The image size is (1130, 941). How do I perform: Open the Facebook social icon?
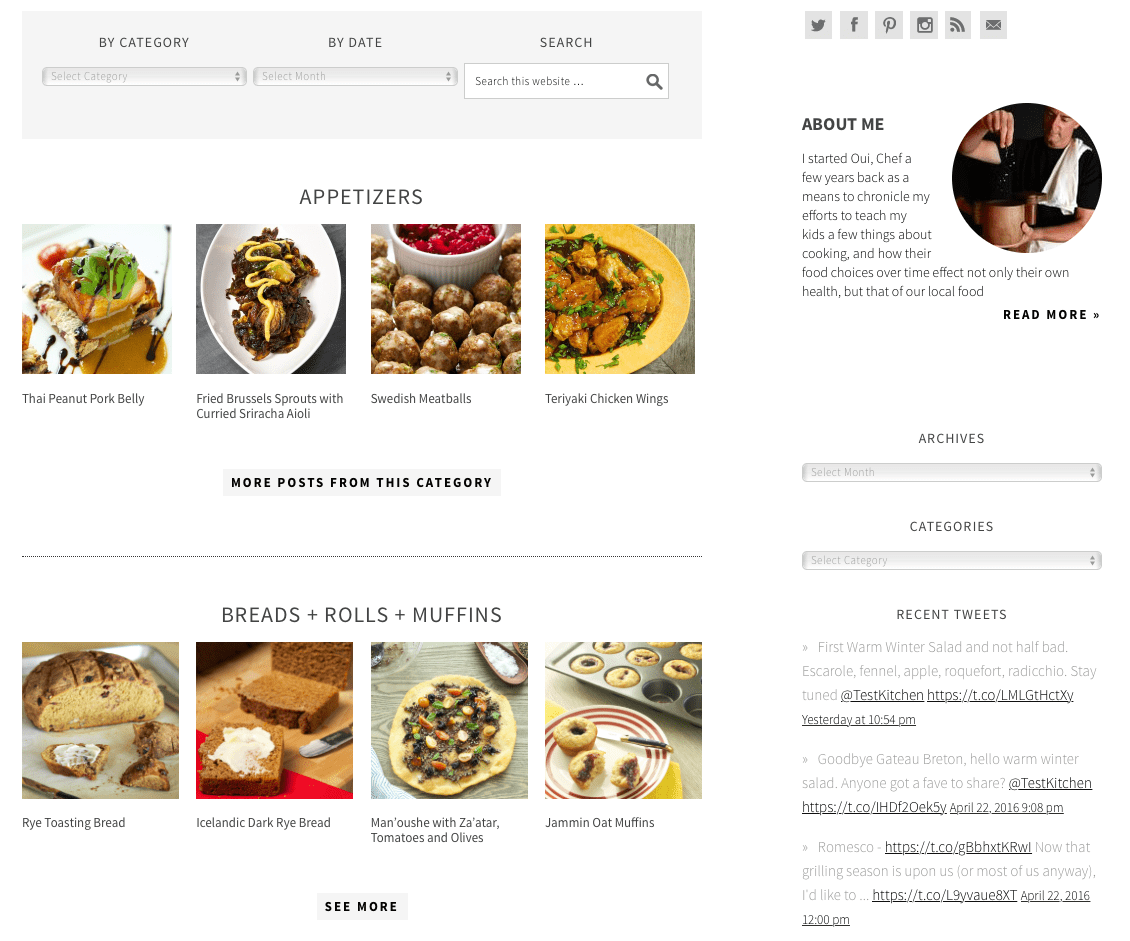853,25
